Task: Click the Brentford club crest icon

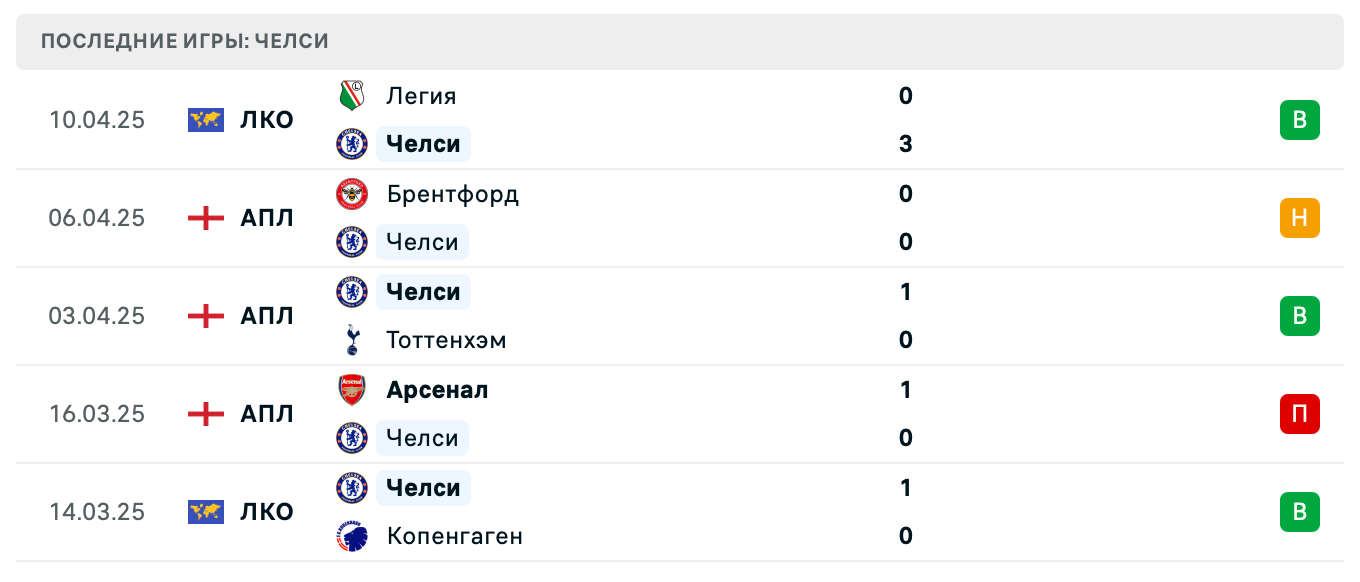Action: pos(352,194)
